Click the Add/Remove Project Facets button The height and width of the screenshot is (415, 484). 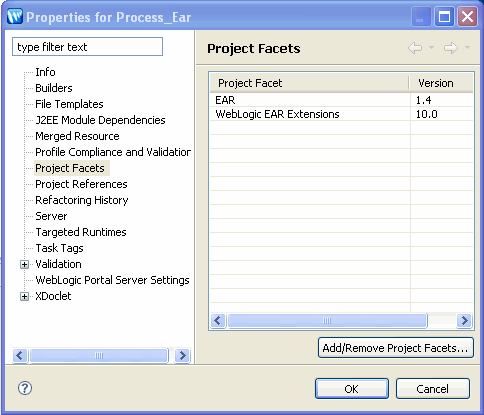(x=396, y=348)
